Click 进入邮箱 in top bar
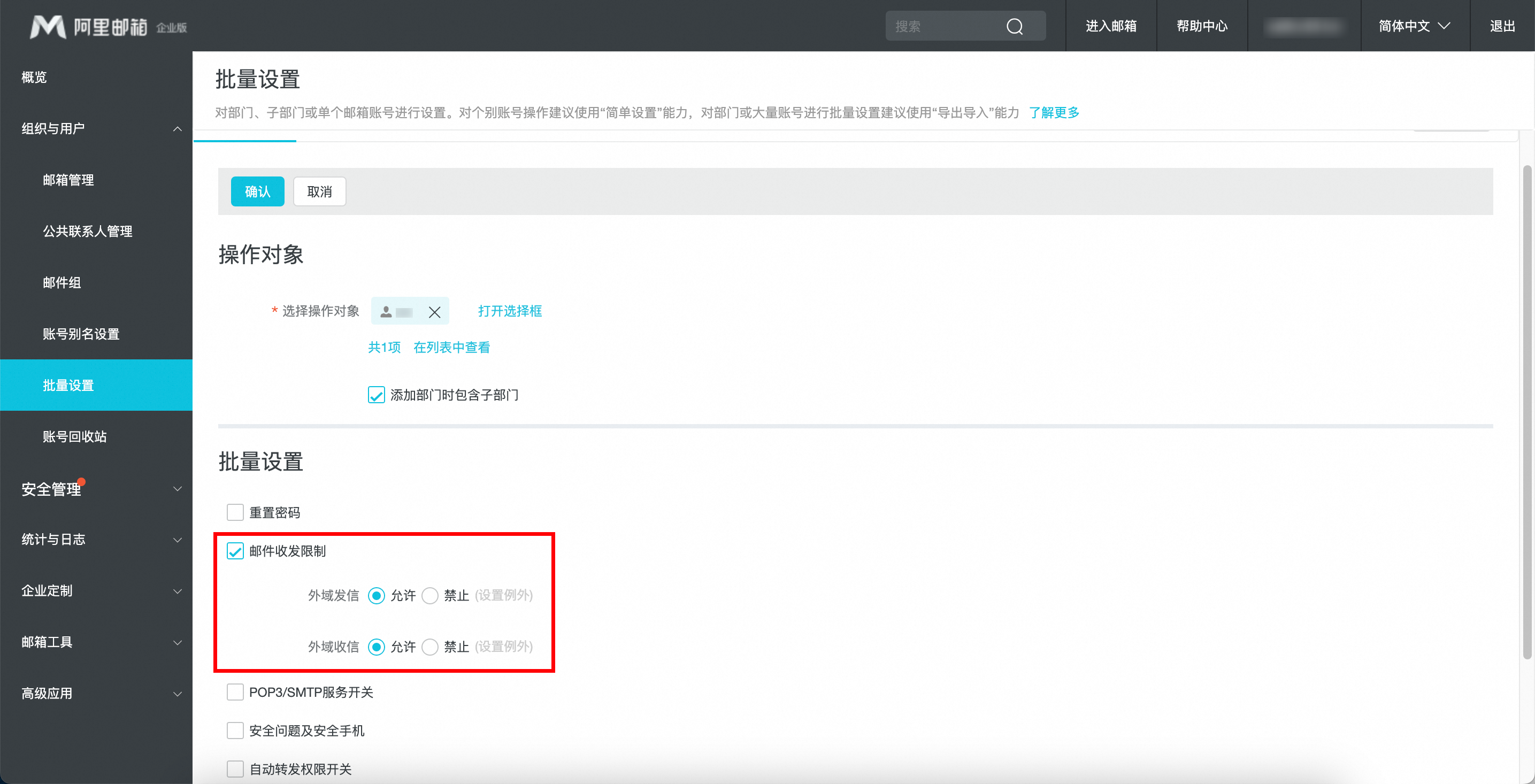 (x=1111, y=26)
